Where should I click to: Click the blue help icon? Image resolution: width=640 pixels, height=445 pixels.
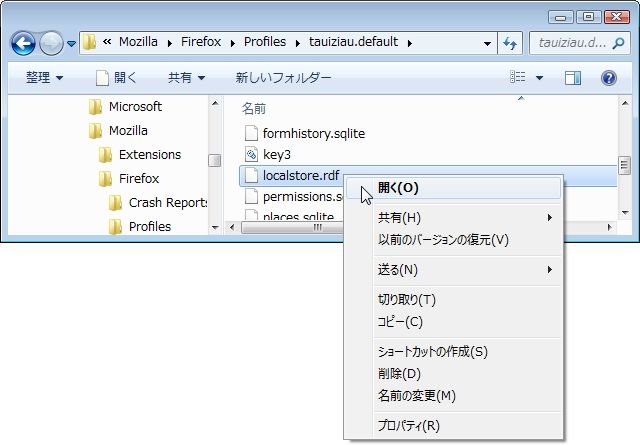tap(609, 78)
